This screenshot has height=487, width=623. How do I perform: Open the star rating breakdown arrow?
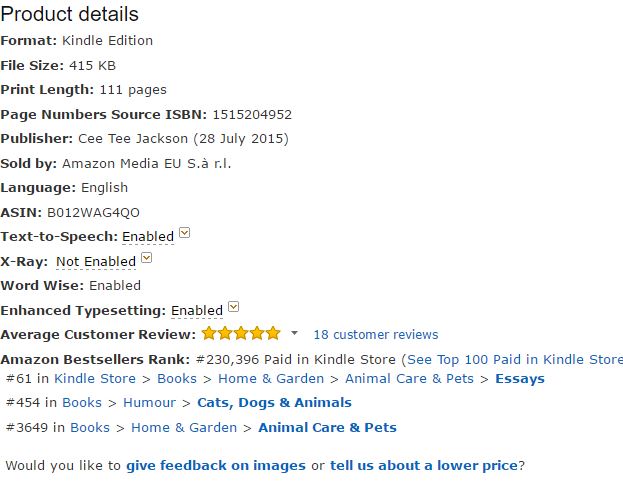(x=294, y=333)
